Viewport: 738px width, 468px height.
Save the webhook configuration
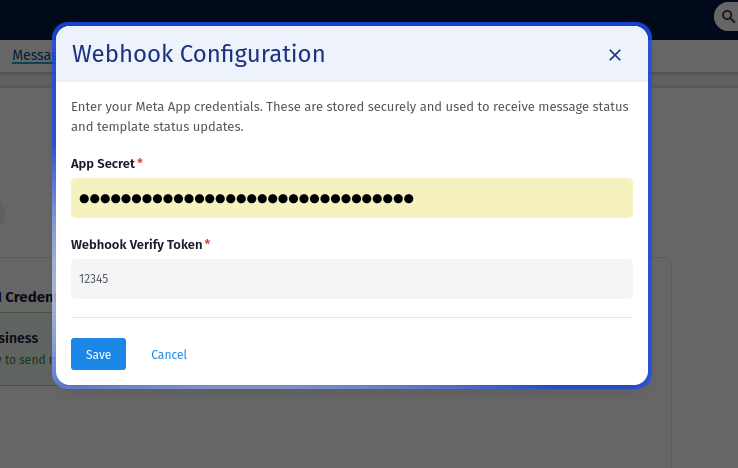click(98, 354)
